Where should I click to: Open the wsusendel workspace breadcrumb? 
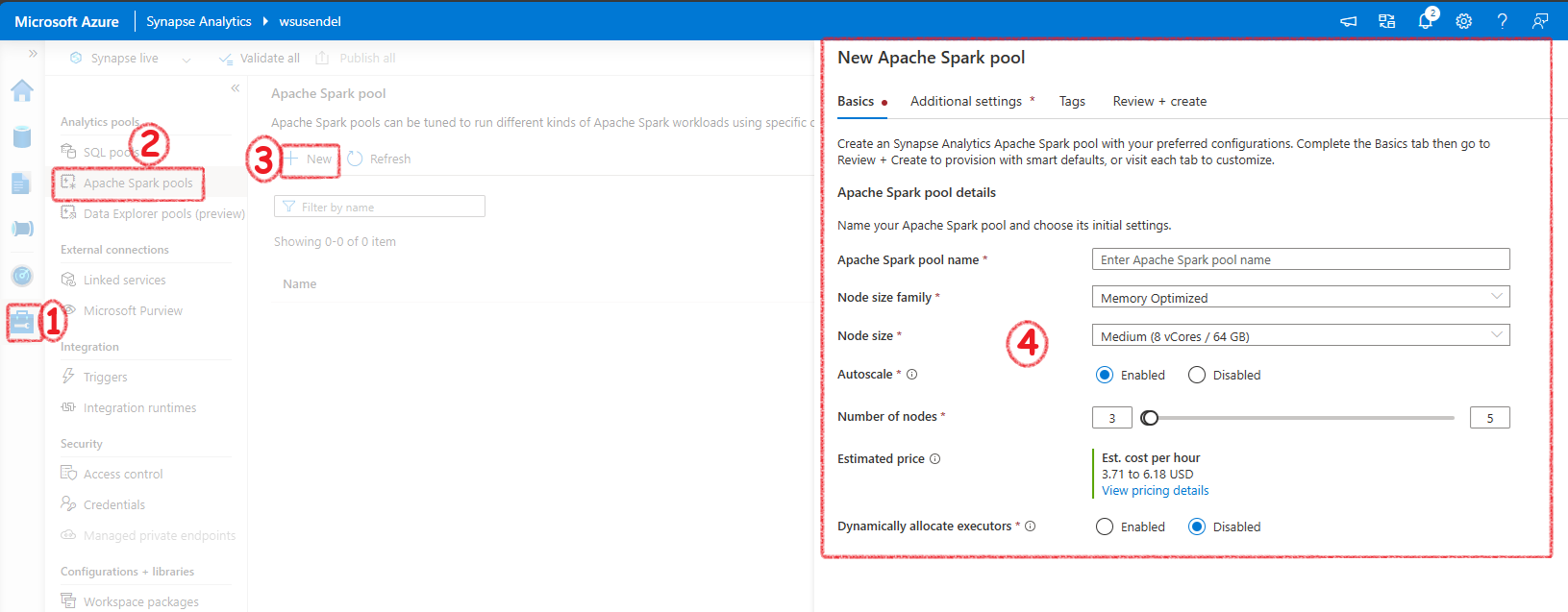coord(310,21)
